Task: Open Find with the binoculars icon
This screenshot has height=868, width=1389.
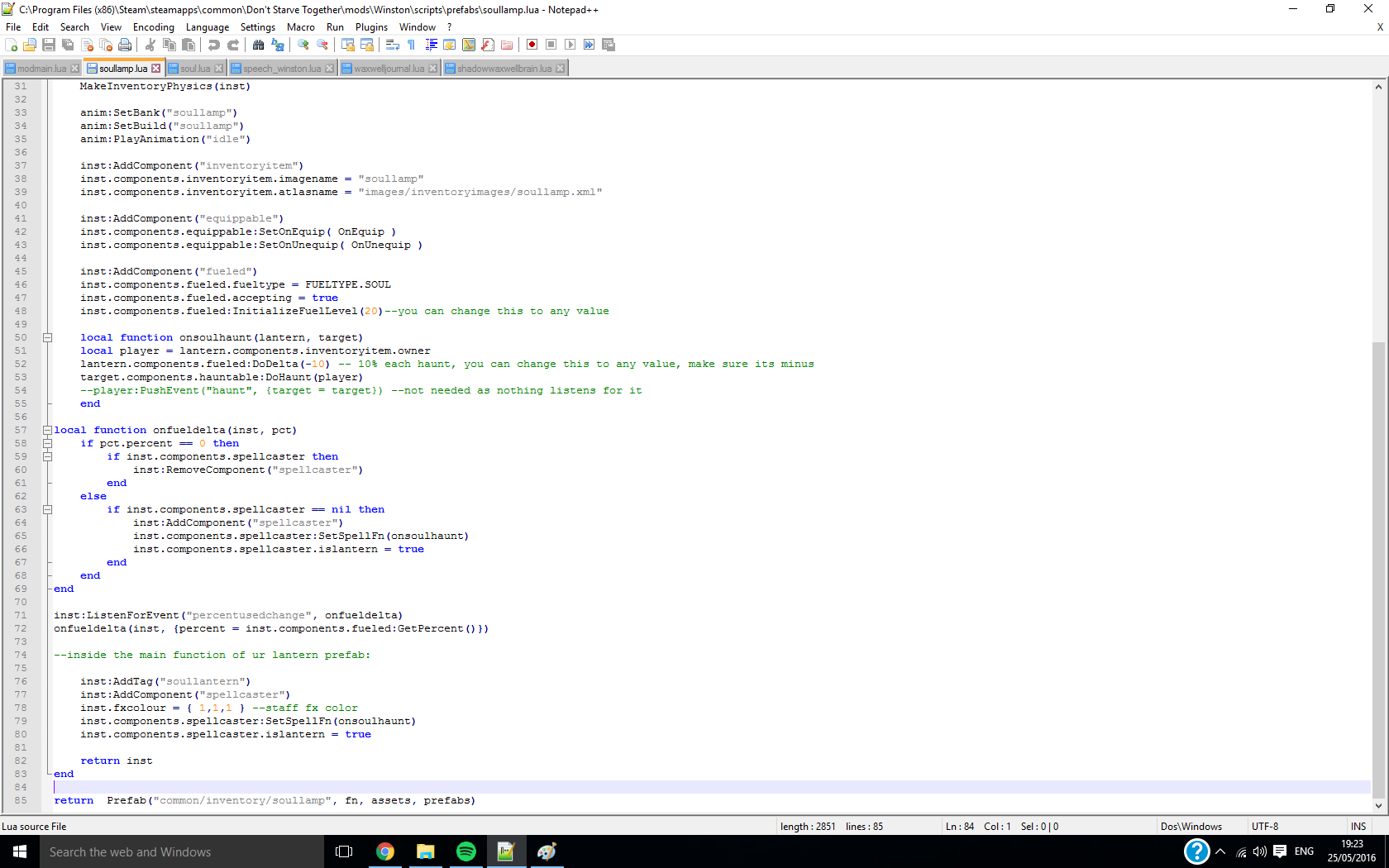Action: (259, 45)
